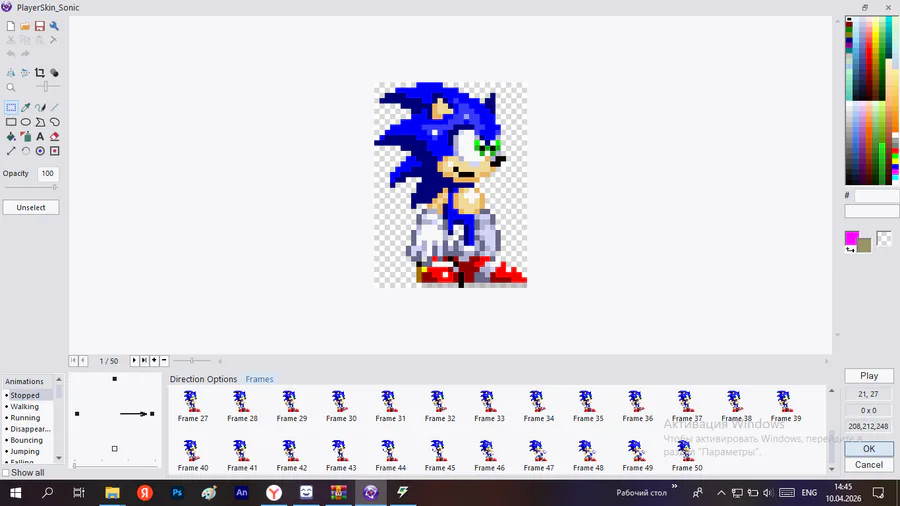This screenshot has height=506, width=900.
Task: Click the Zoom magnifier icon
Action: [11, 87]
